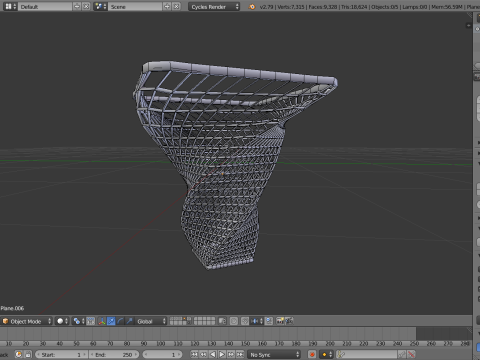
Task: Open the No Sync dropdown
Action: pyautogui.click(x=274, y=354)
